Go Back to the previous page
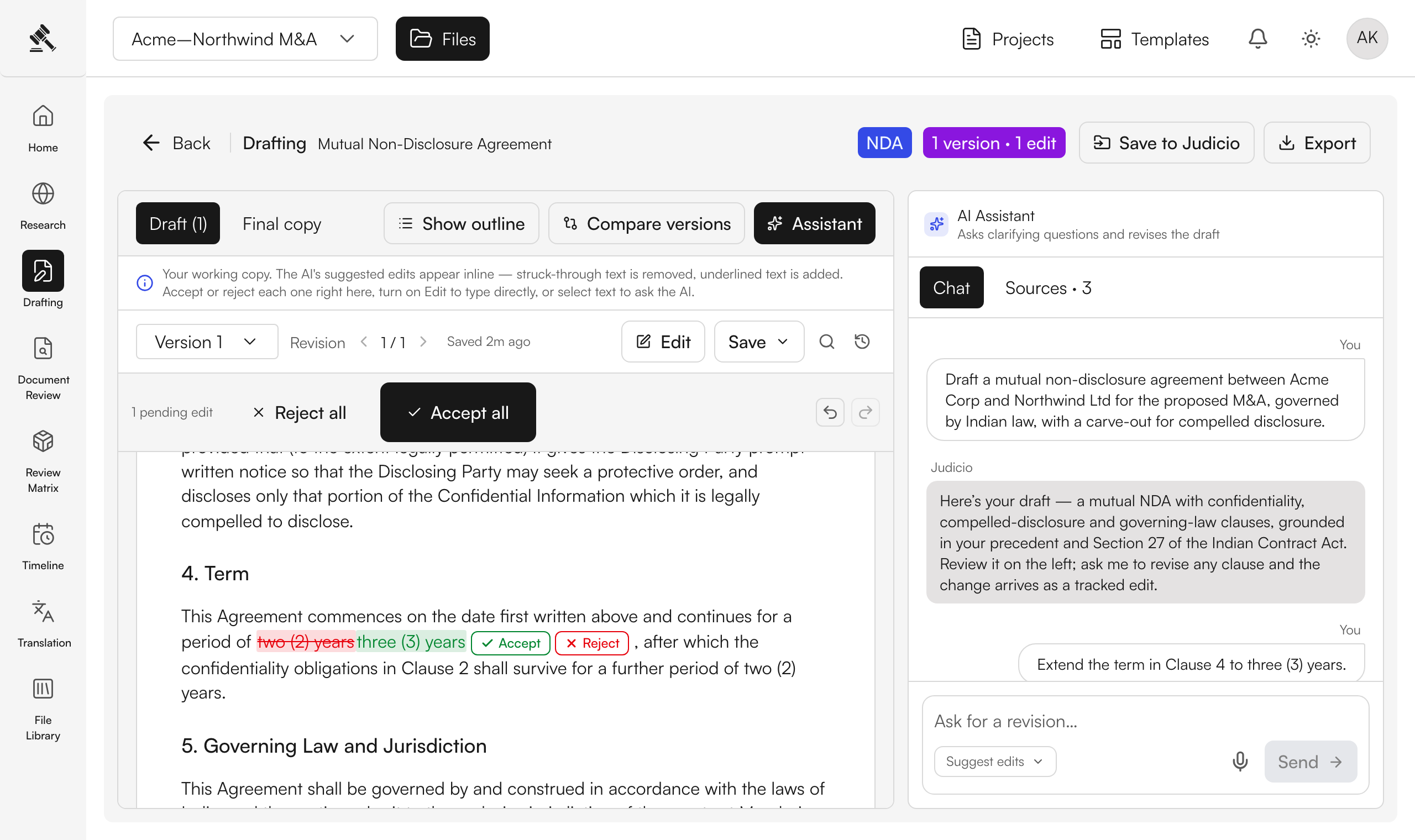The height and width of the screenshot is (840, 1415). [x=176, y=143]
